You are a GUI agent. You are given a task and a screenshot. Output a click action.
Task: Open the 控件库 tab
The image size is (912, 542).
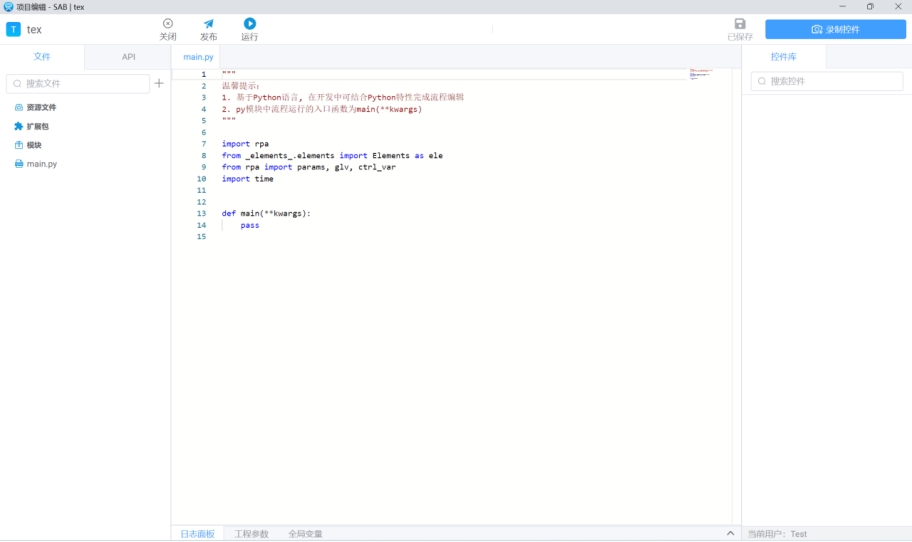783,57
